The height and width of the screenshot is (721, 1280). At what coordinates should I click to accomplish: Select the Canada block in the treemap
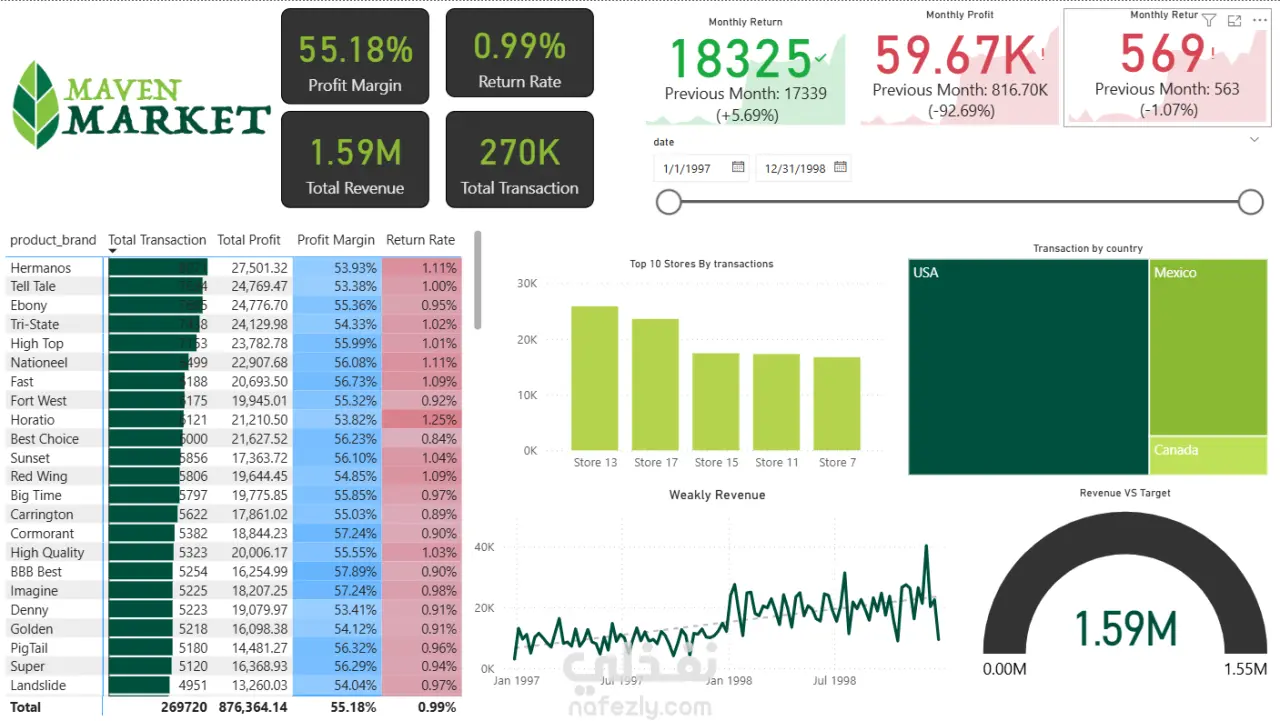click(1208, 456)
